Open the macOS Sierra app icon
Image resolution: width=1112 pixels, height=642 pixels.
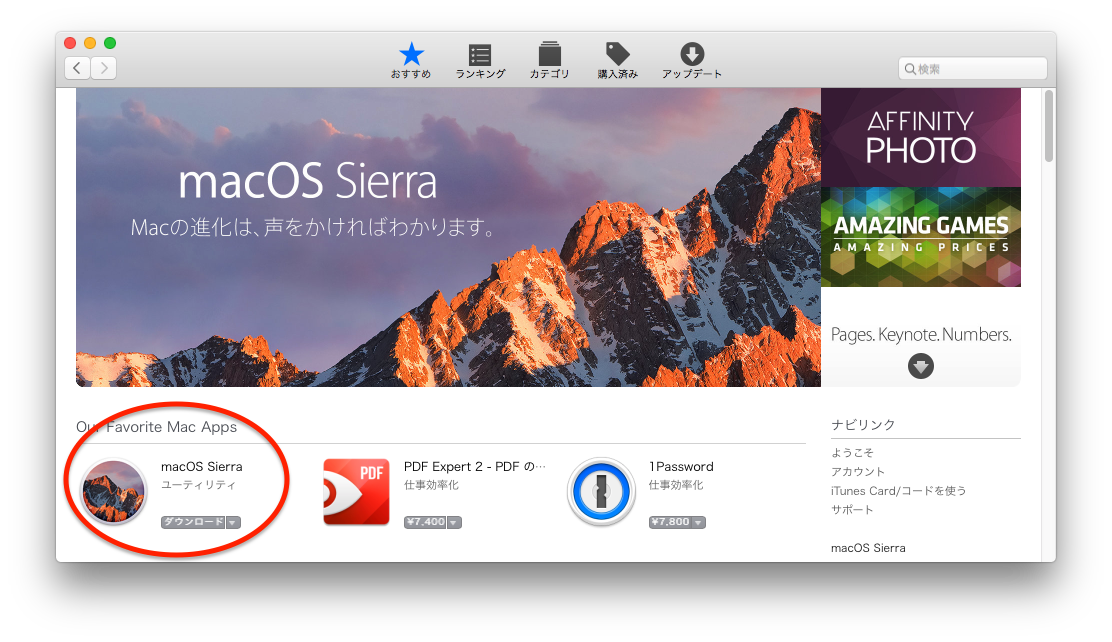click(113, 491)
